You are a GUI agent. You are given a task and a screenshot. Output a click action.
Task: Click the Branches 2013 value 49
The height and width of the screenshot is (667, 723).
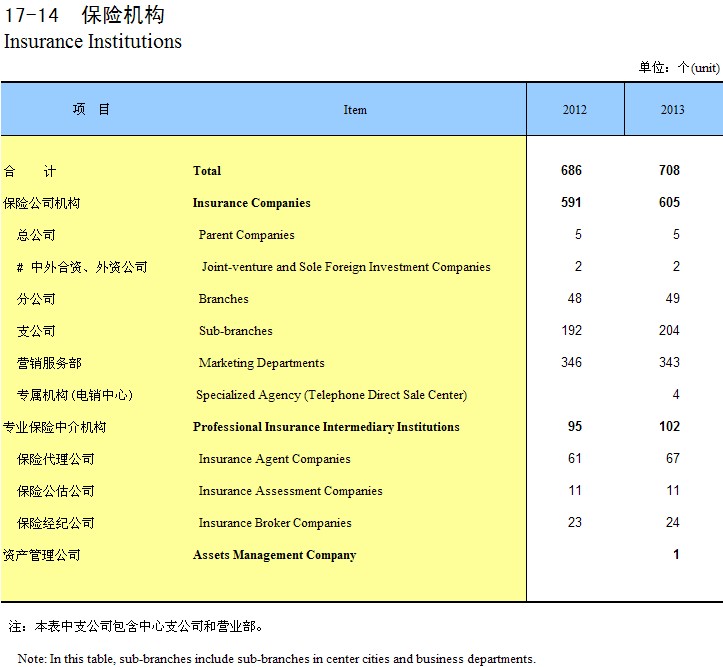pos(672,299)
